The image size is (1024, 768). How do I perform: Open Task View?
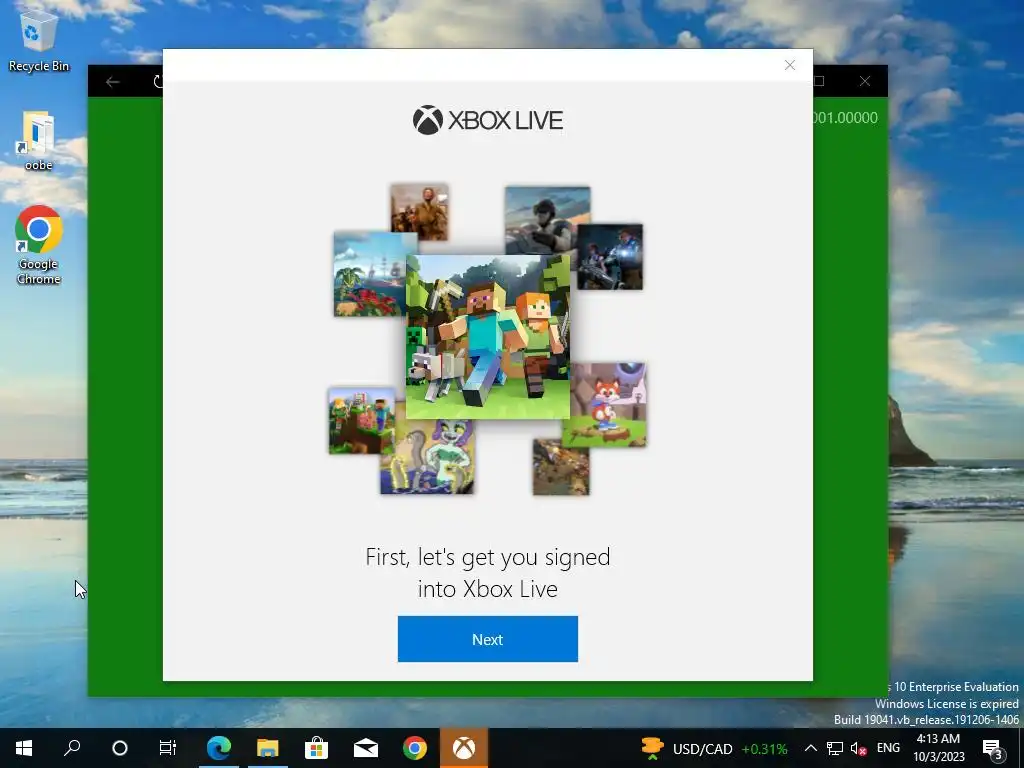pyautogui.click(x=168, y=748)
